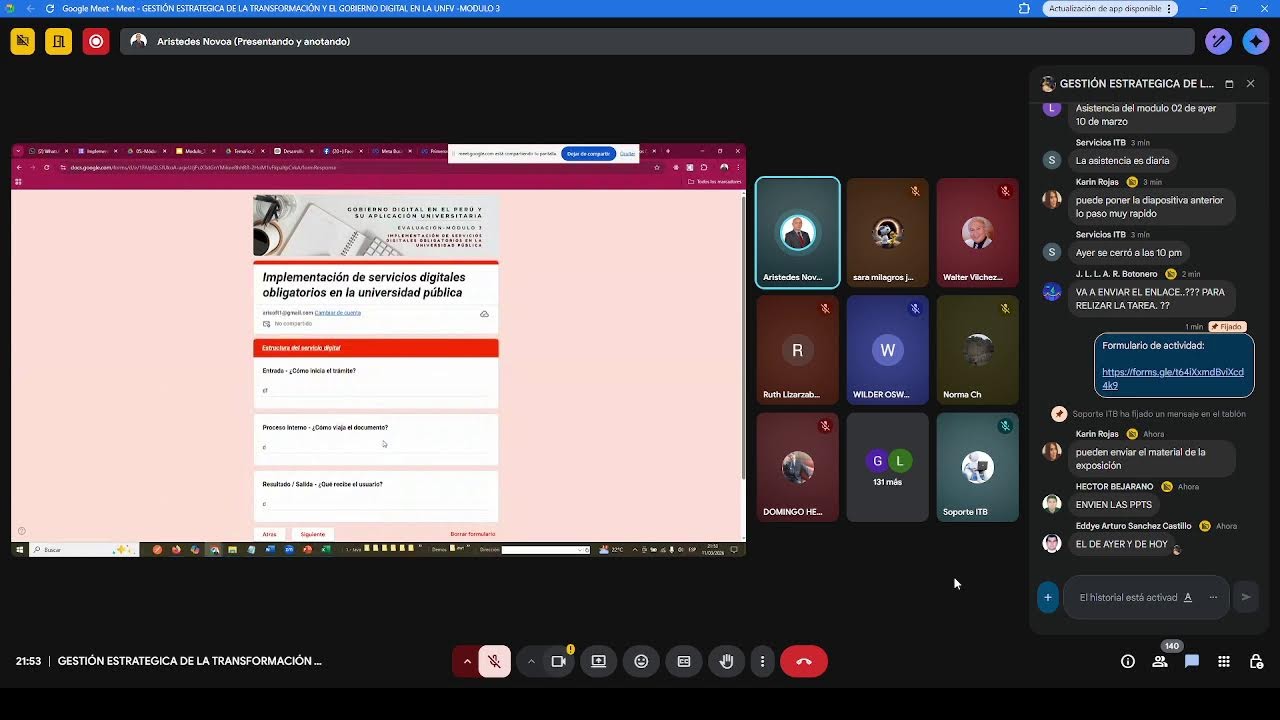Click Siguiente button in shared form

[x=313, y=534]
